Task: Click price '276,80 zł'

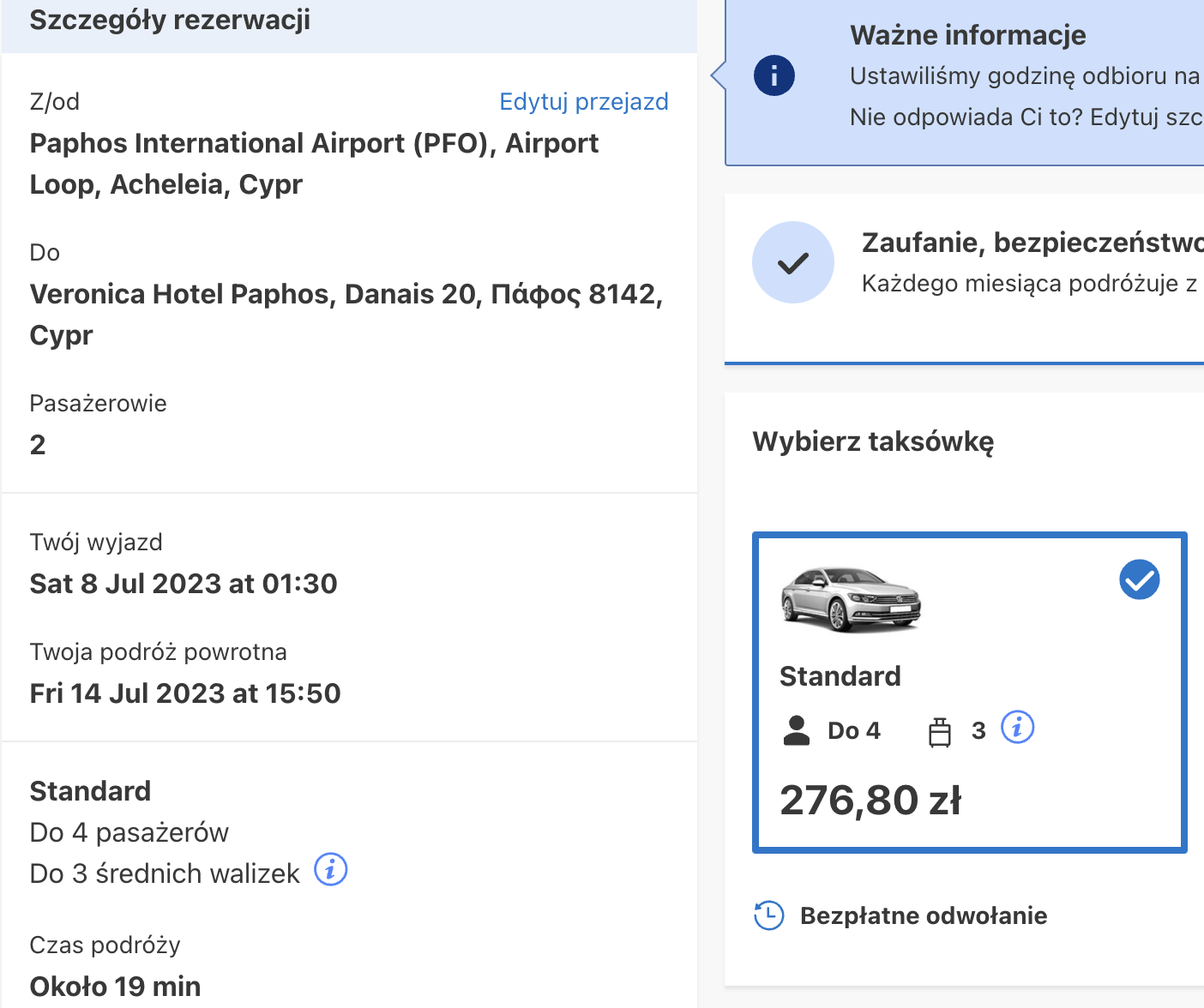Action: click(x=870, y=800)
